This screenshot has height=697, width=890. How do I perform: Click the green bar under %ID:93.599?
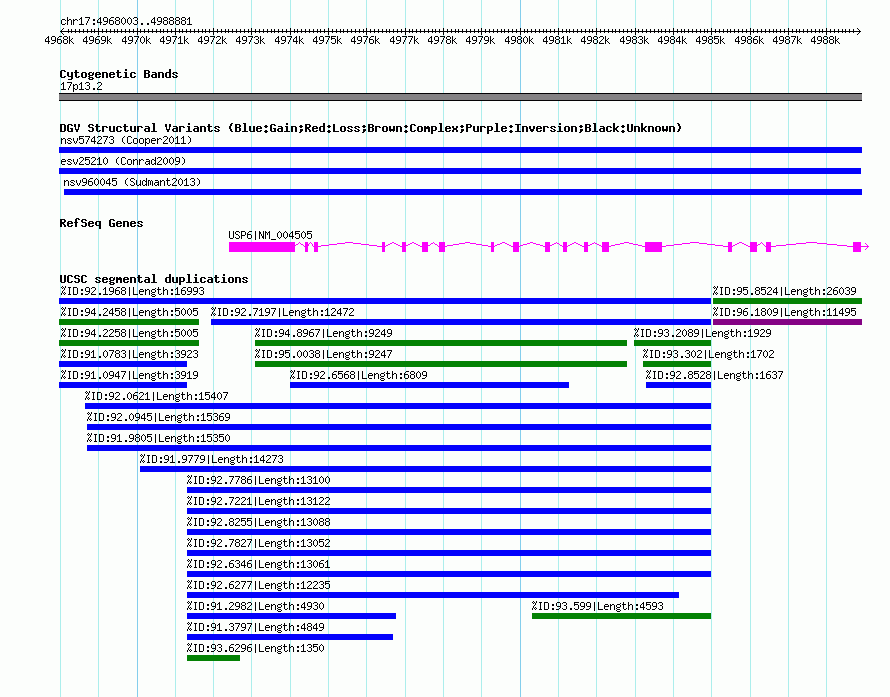[x=622, y=616]
